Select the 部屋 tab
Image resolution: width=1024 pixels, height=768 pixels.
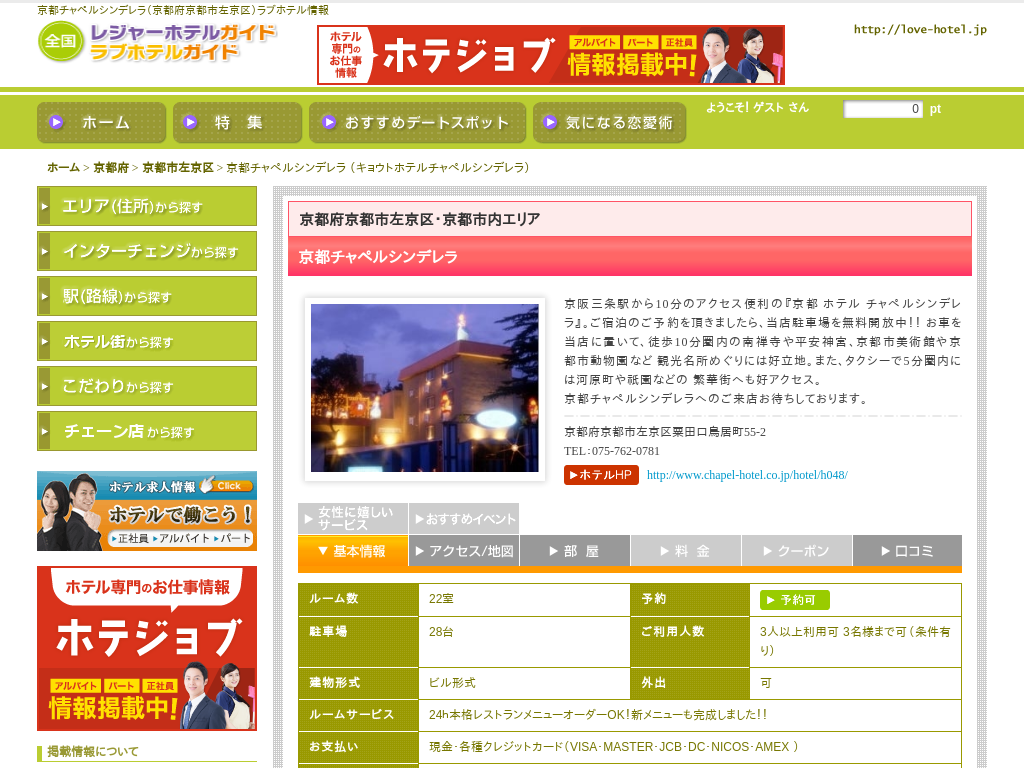click(x=575, y=551)
